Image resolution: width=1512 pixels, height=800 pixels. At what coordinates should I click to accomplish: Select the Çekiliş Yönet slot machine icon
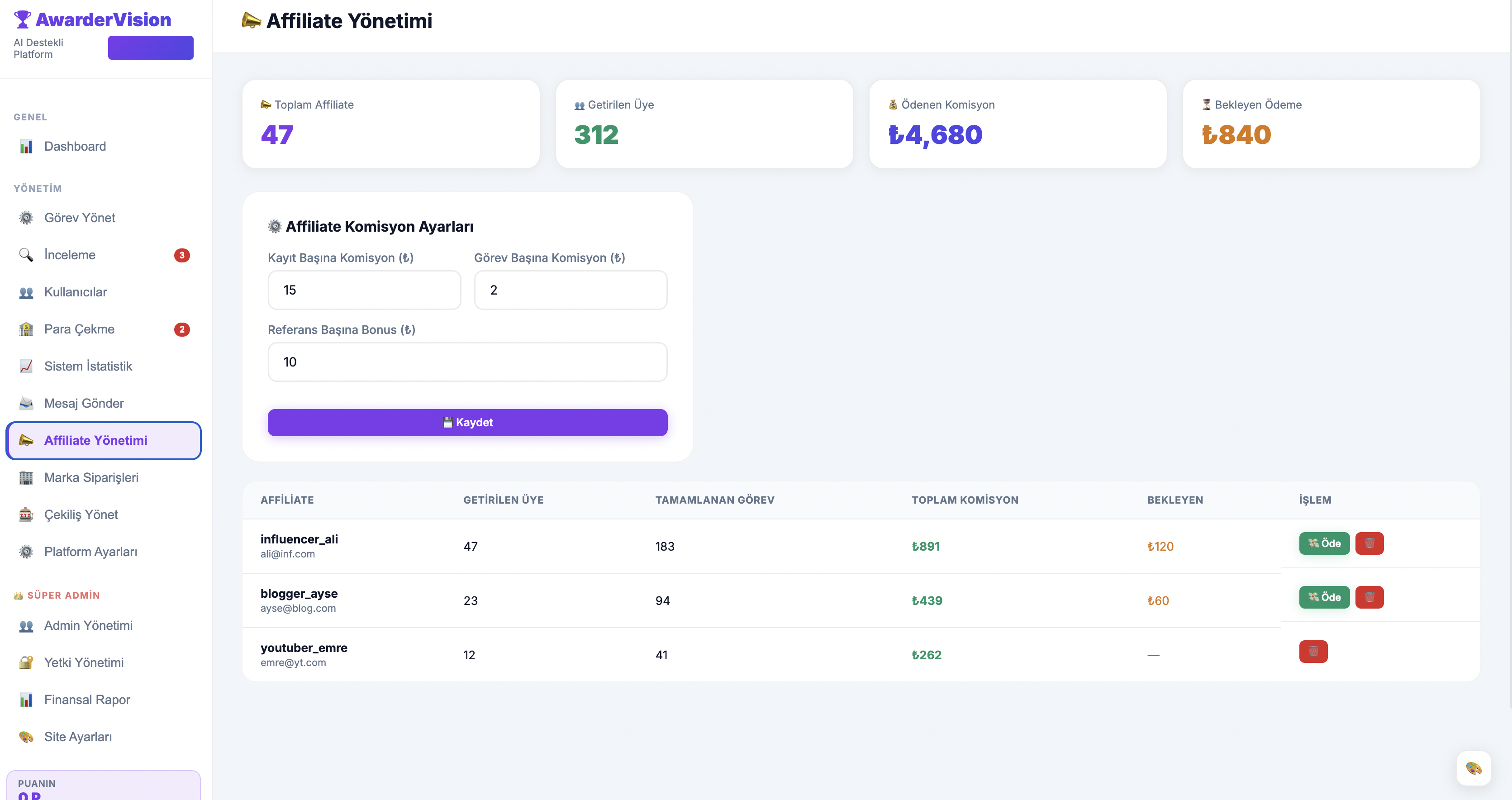tap(26, 515)
